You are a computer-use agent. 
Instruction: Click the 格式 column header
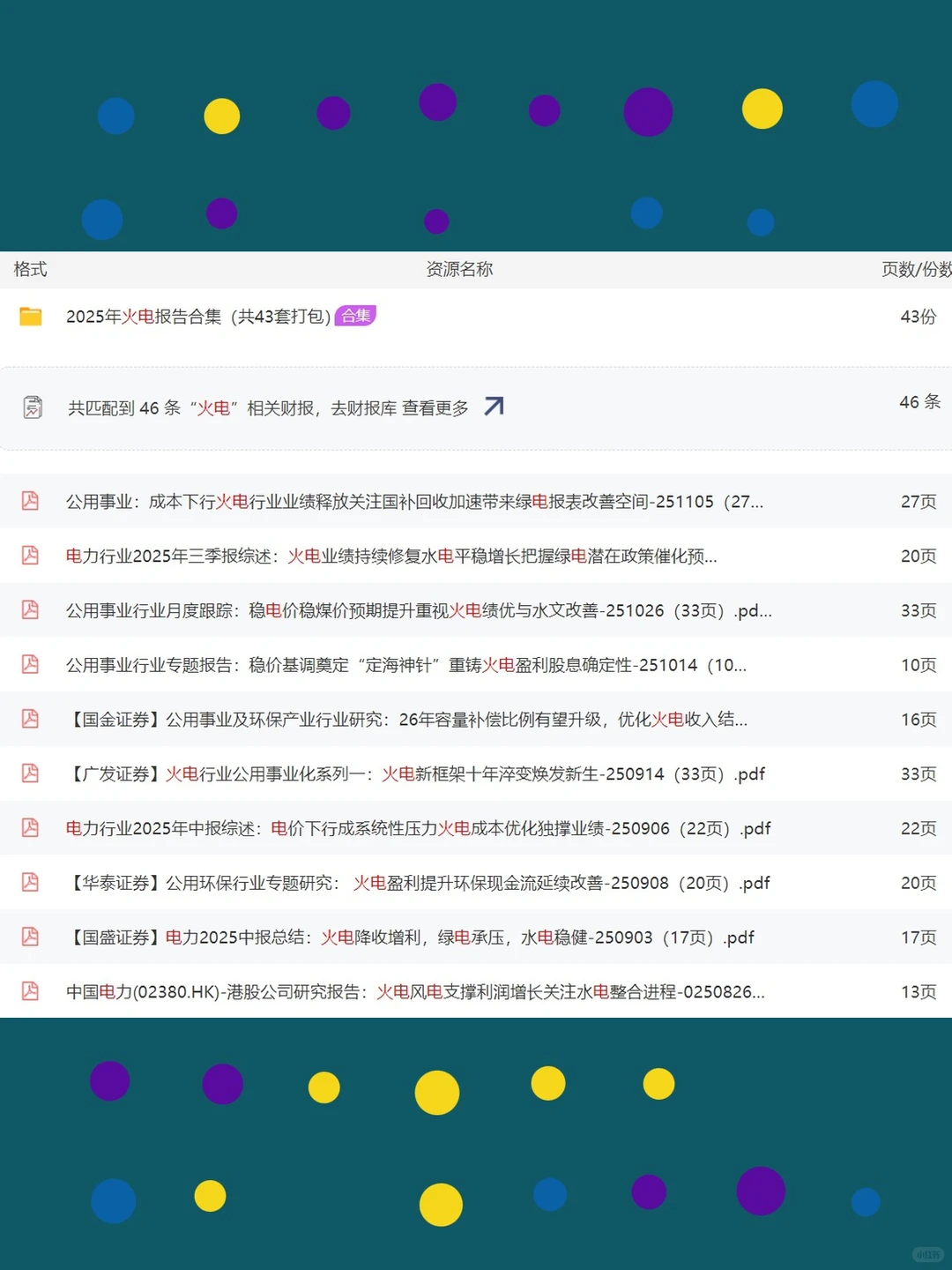[30, 270]
